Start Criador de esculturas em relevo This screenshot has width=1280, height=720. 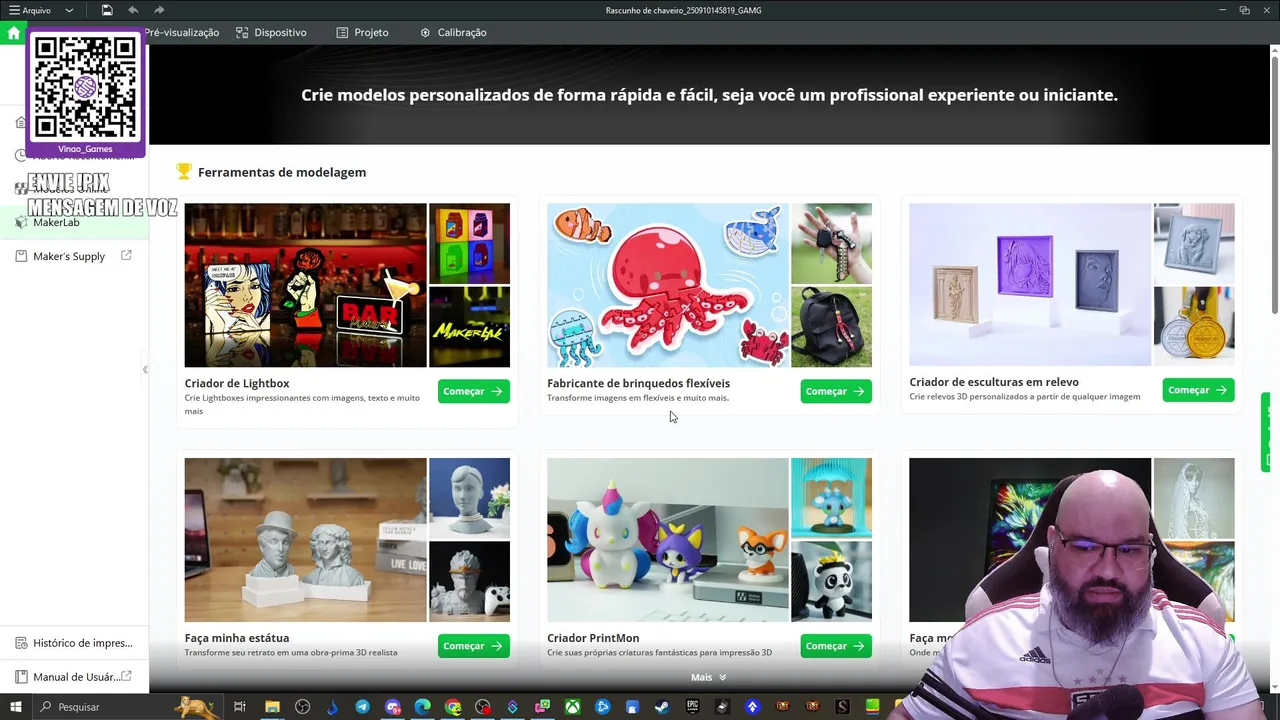coord(1198,390)
